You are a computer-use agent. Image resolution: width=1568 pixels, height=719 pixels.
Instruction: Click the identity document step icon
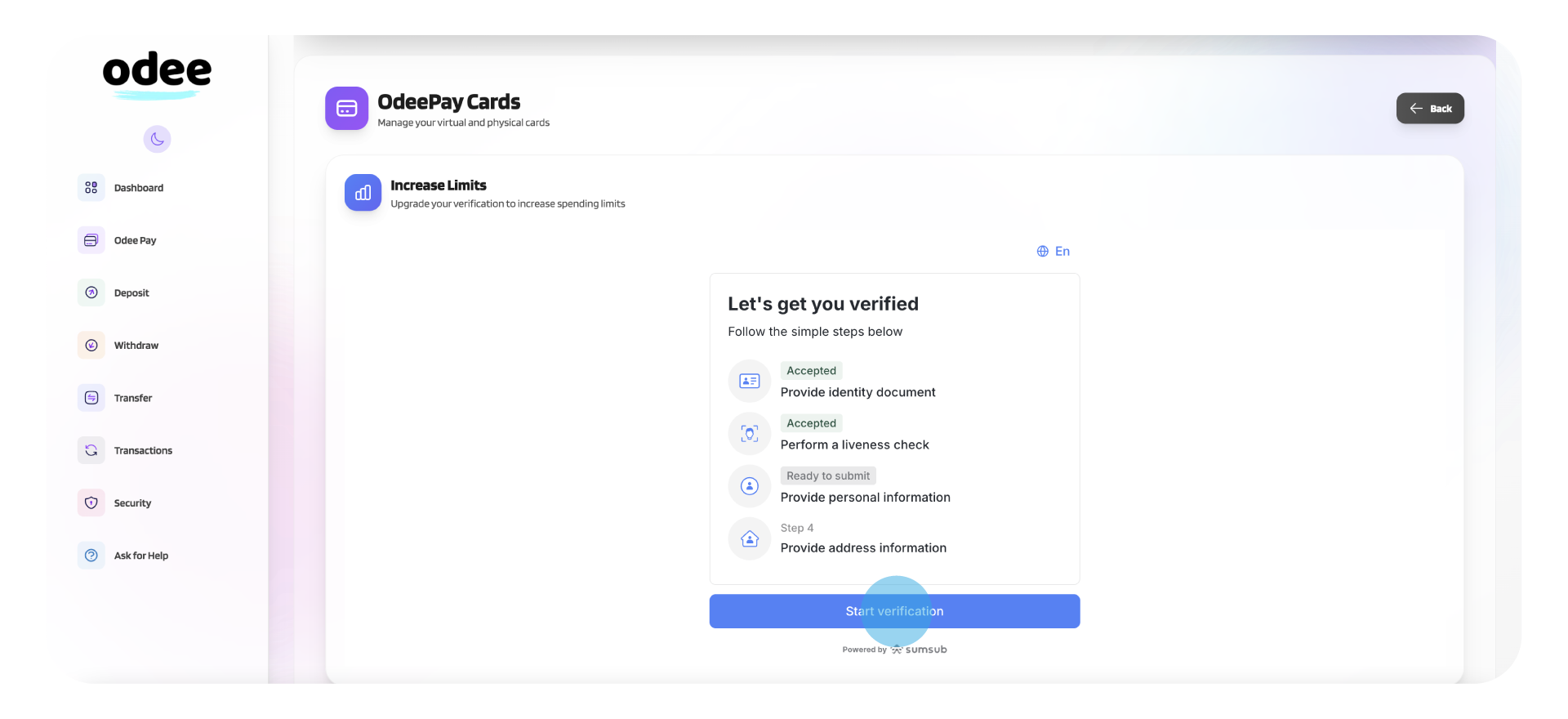click(750, 381)
